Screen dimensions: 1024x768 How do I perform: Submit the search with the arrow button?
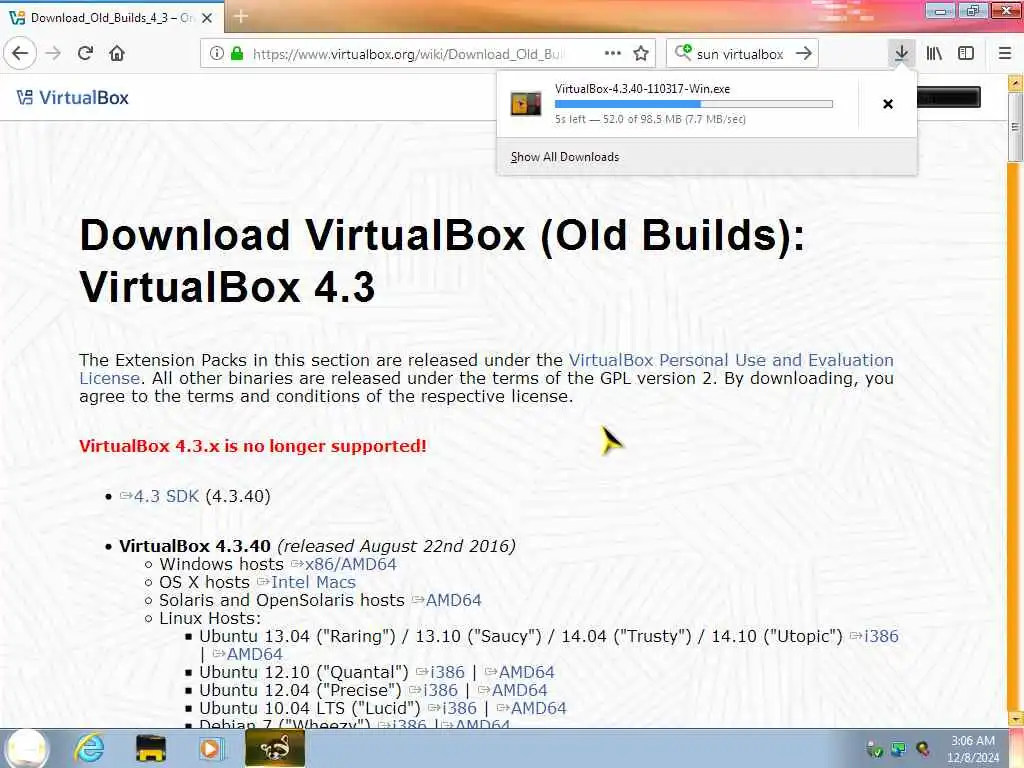tap(804, 54)
